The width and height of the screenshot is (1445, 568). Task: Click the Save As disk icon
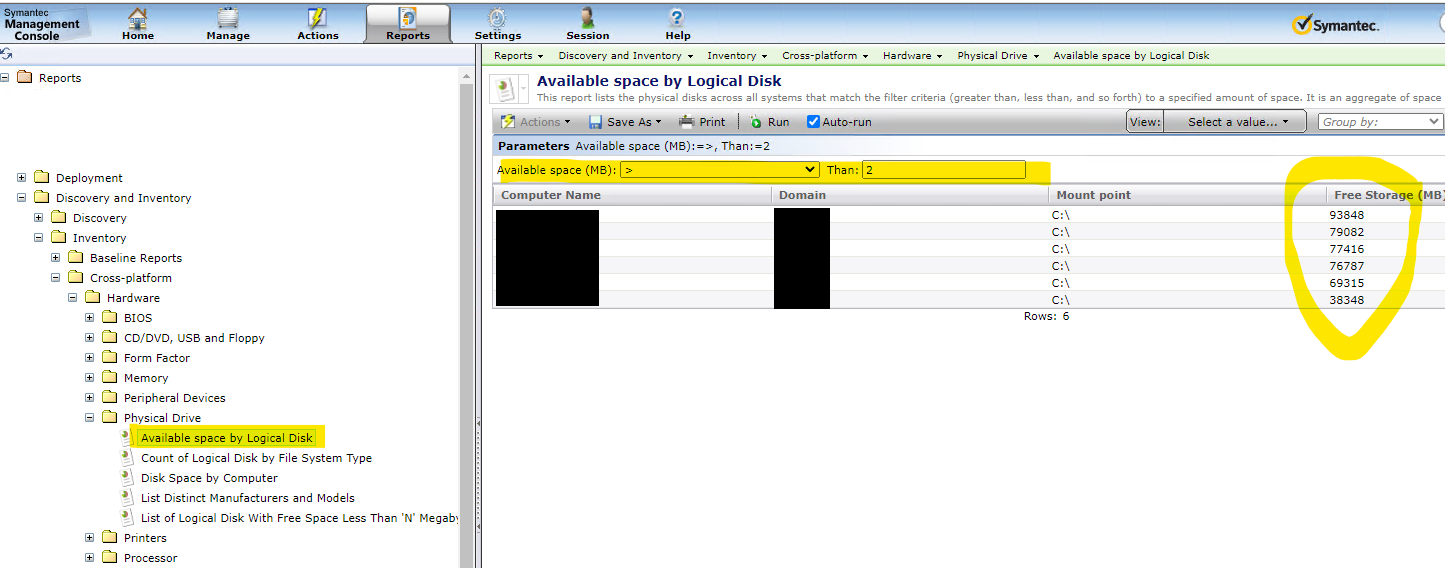[595, 122]
